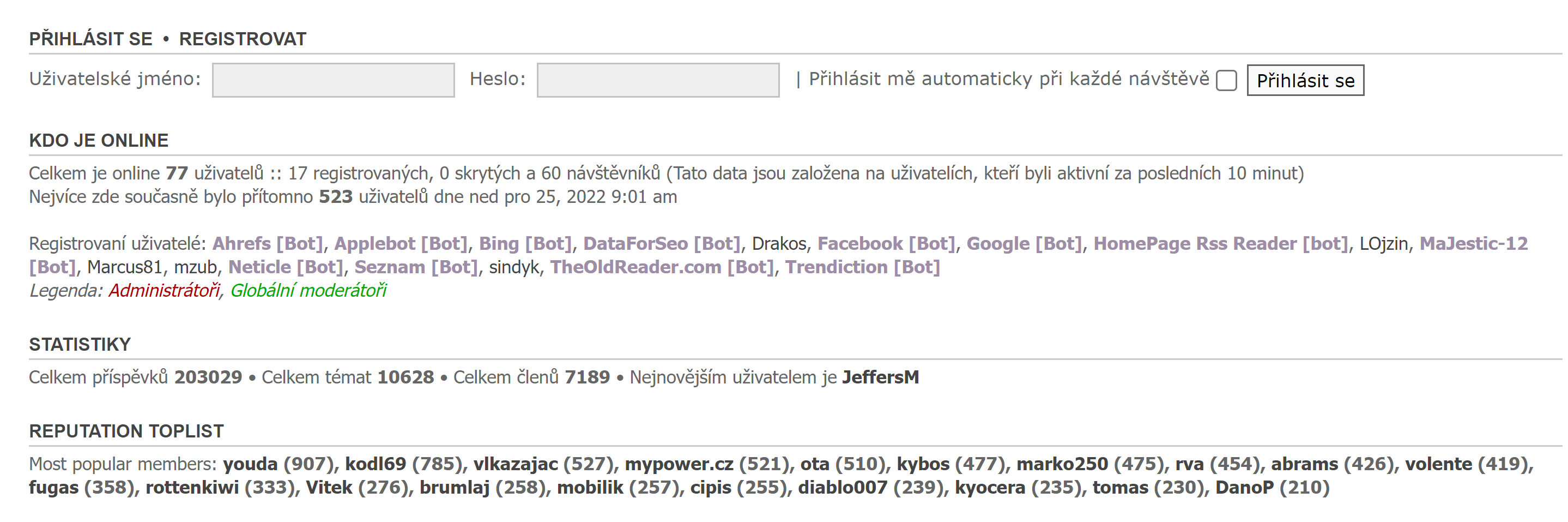This screenshot has width=1568, height=522.
Task: Open the Ahrefs [Bot] user profile
Action: point(267,244)
